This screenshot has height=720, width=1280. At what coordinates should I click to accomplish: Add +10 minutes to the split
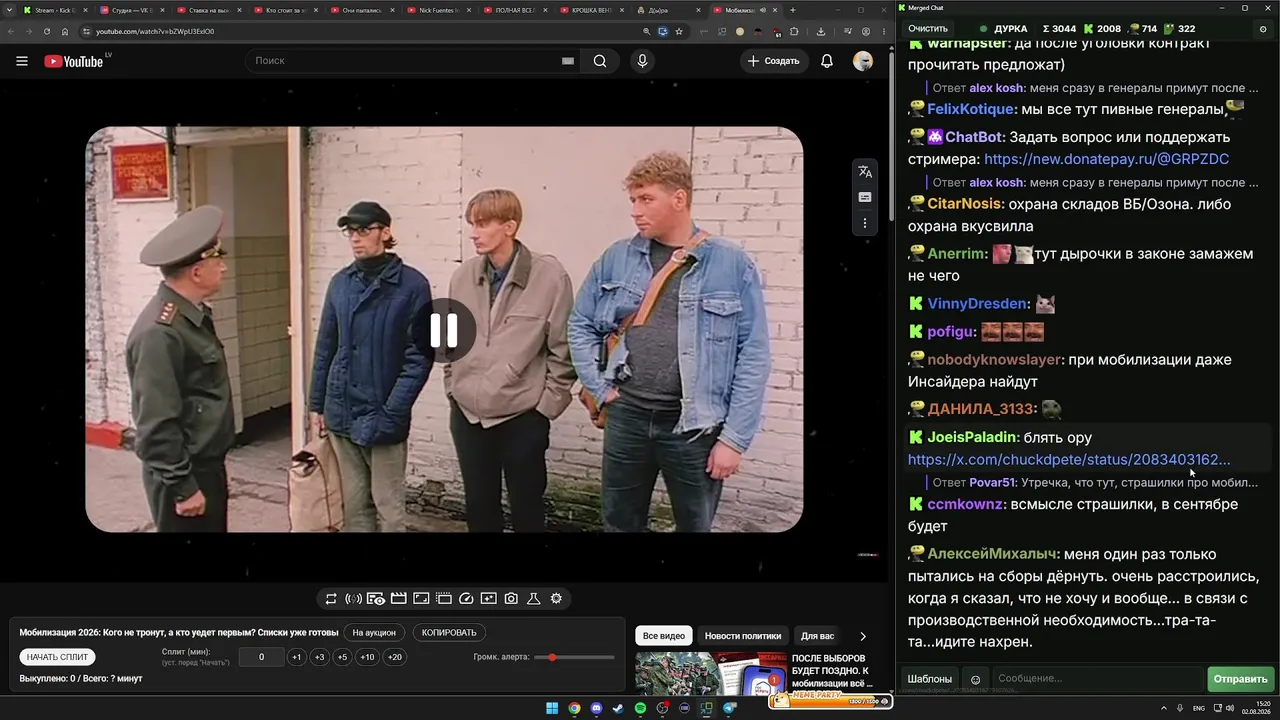click(368, 657)
